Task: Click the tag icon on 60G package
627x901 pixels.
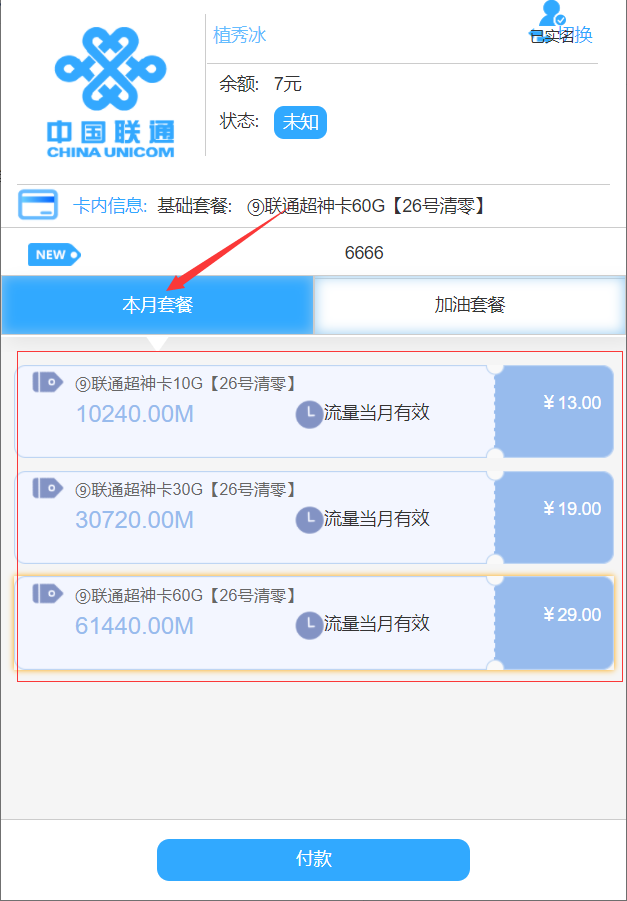Action: tap(48, 594)
